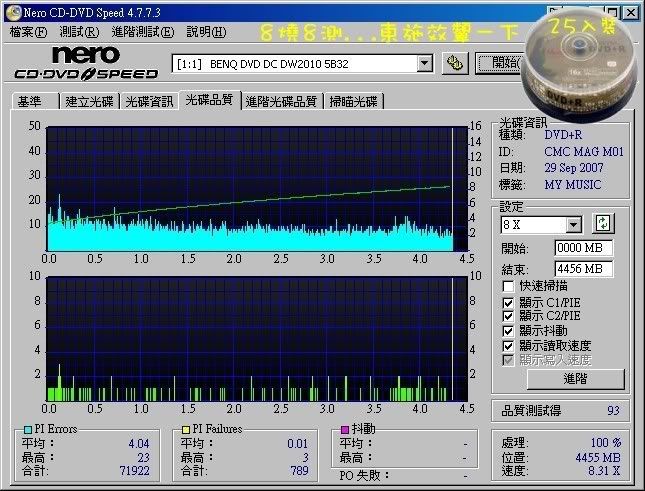Toggle the 快速掃描 quick scan checkbox
Viewport: 645px width, 491px height.
click(508, 286)
